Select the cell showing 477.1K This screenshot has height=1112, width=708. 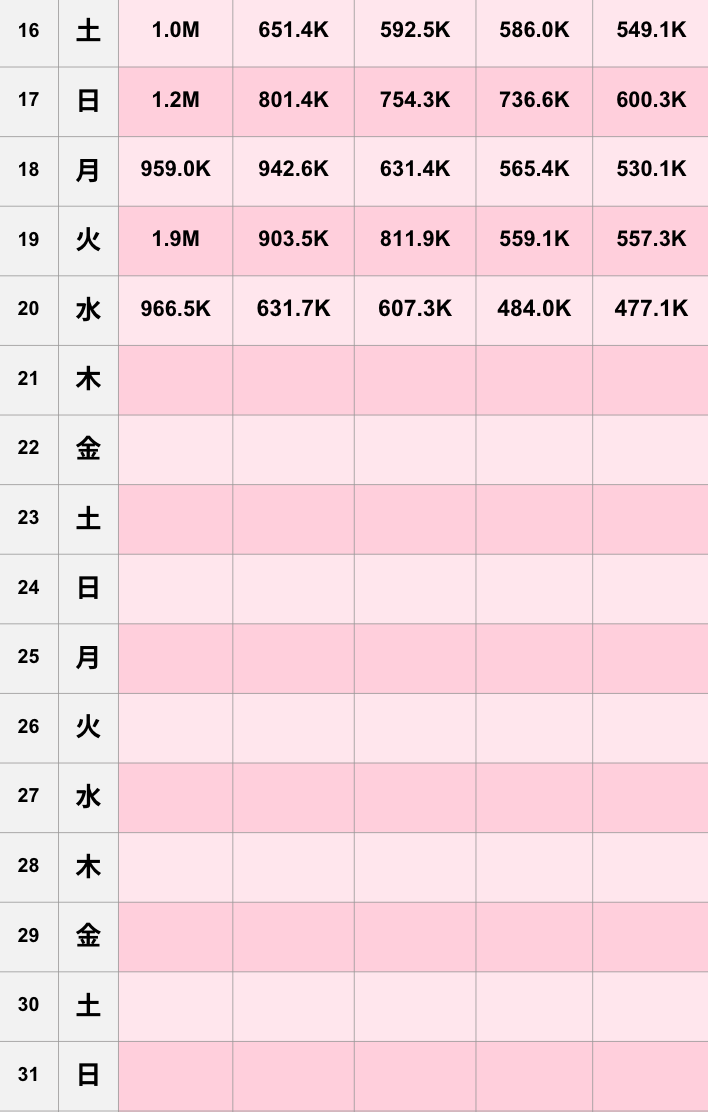(651, 309)
